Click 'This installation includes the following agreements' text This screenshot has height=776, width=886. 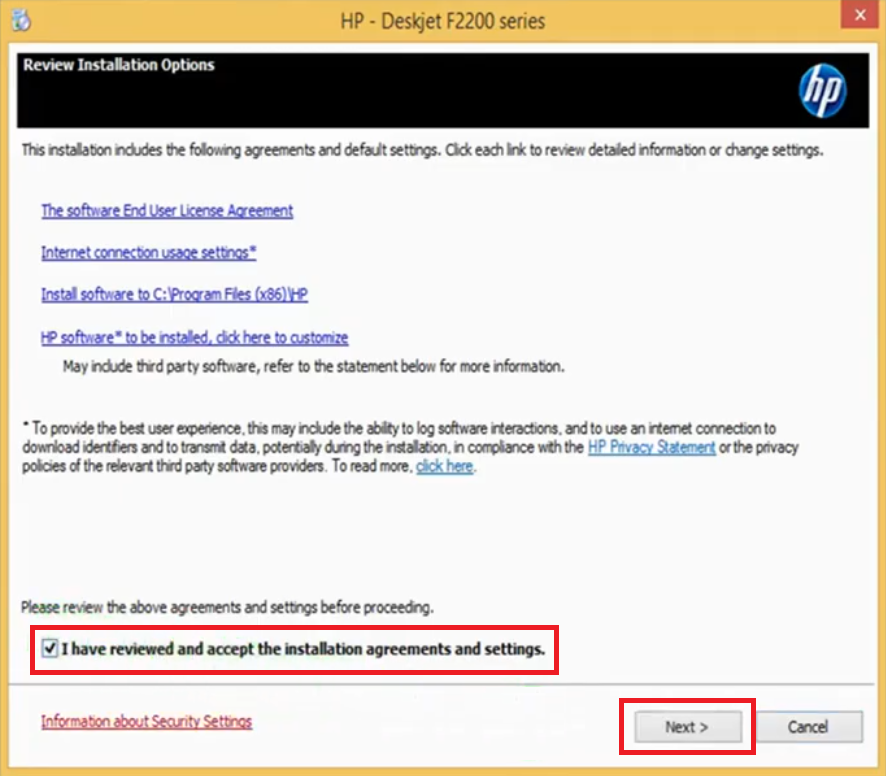pyautogui.click(x=422, y=150)
